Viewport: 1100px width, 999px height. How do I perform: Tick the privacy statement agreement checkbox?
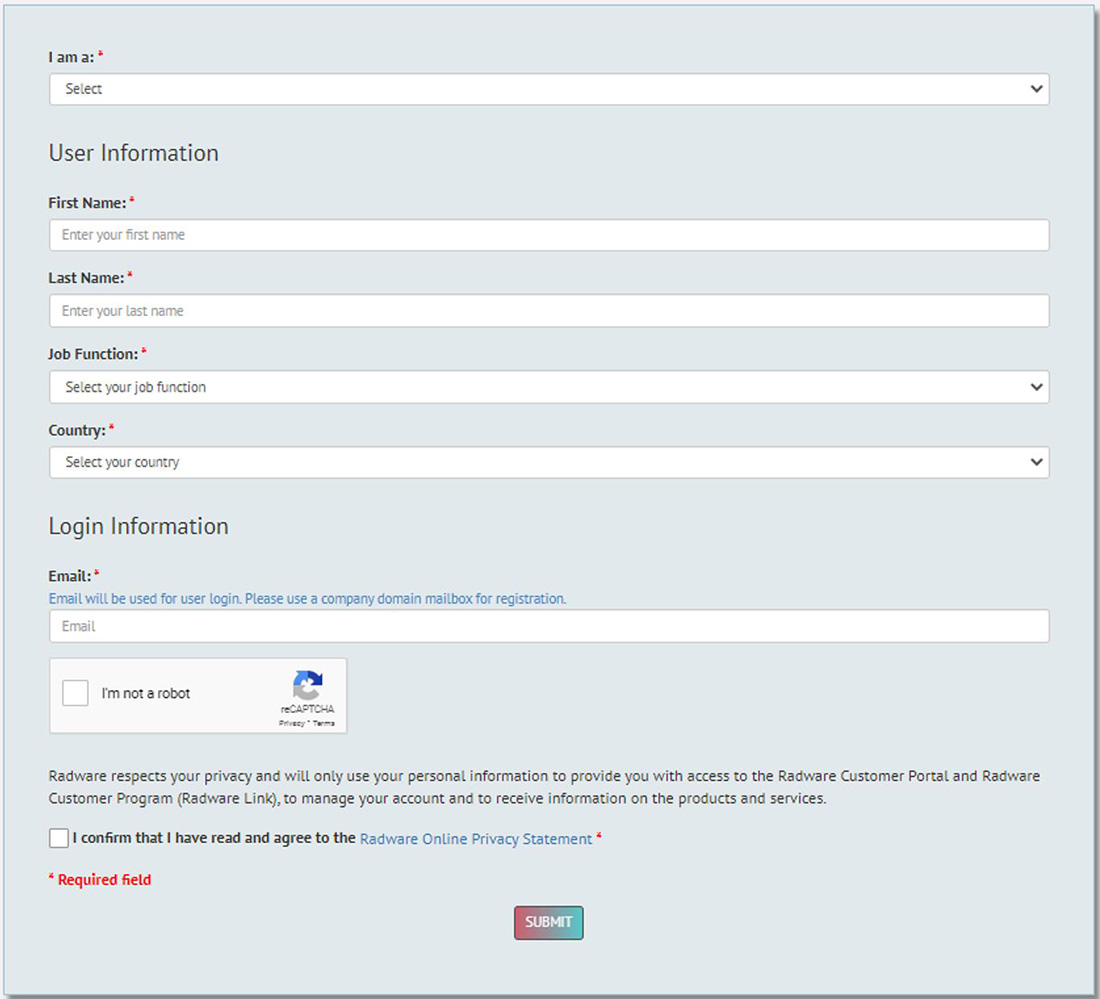point(59,838)
